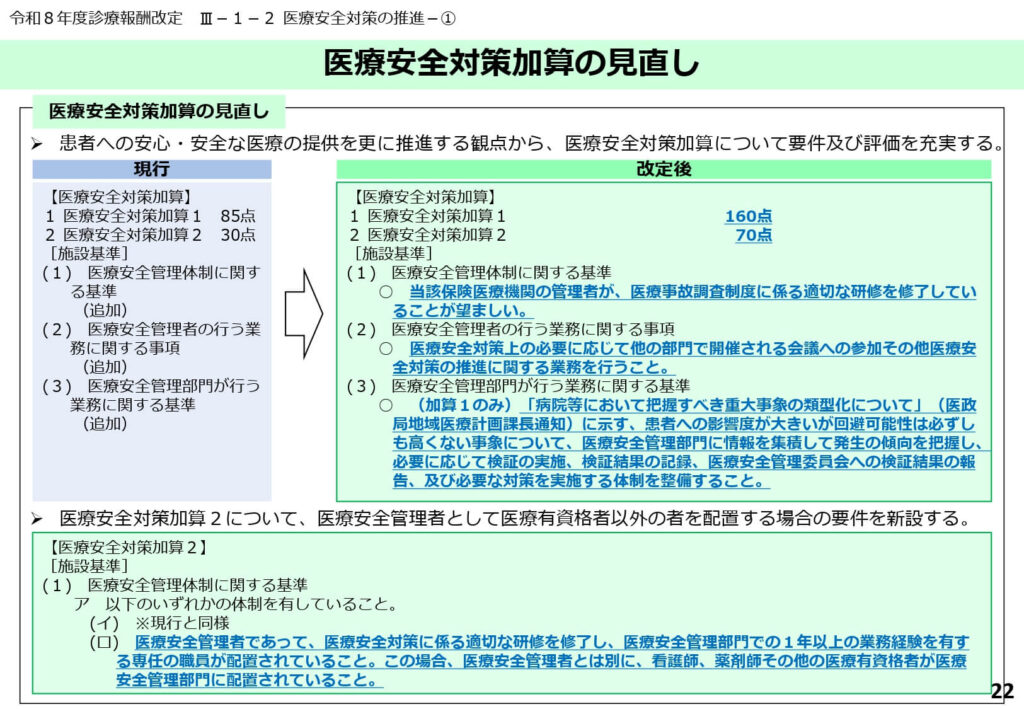Screen dimensions: 1024x709
Task: Click the page number 22
Action: coord(1001,691)
